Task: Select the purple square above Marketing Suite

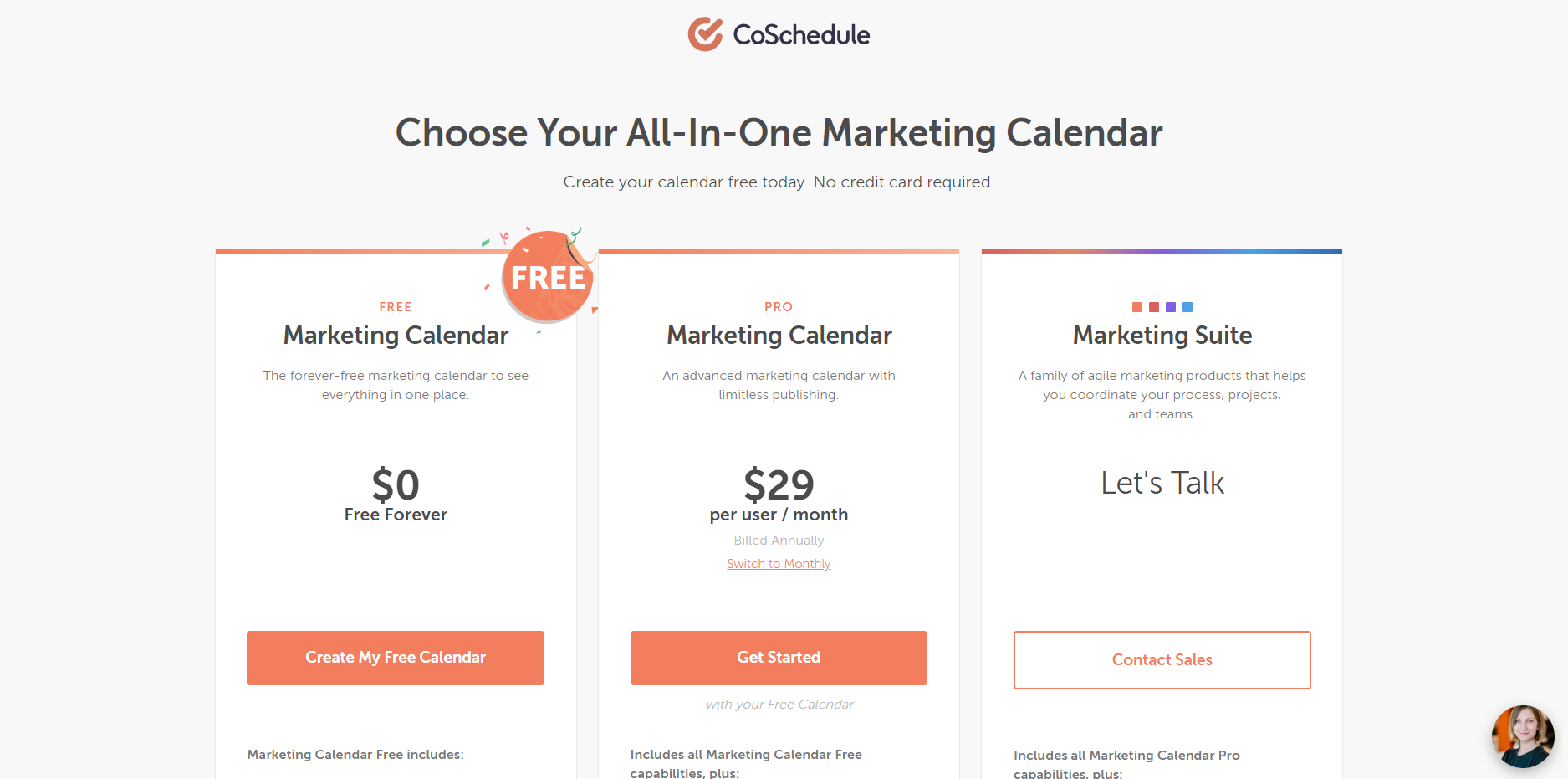Action: (1171, 307)
